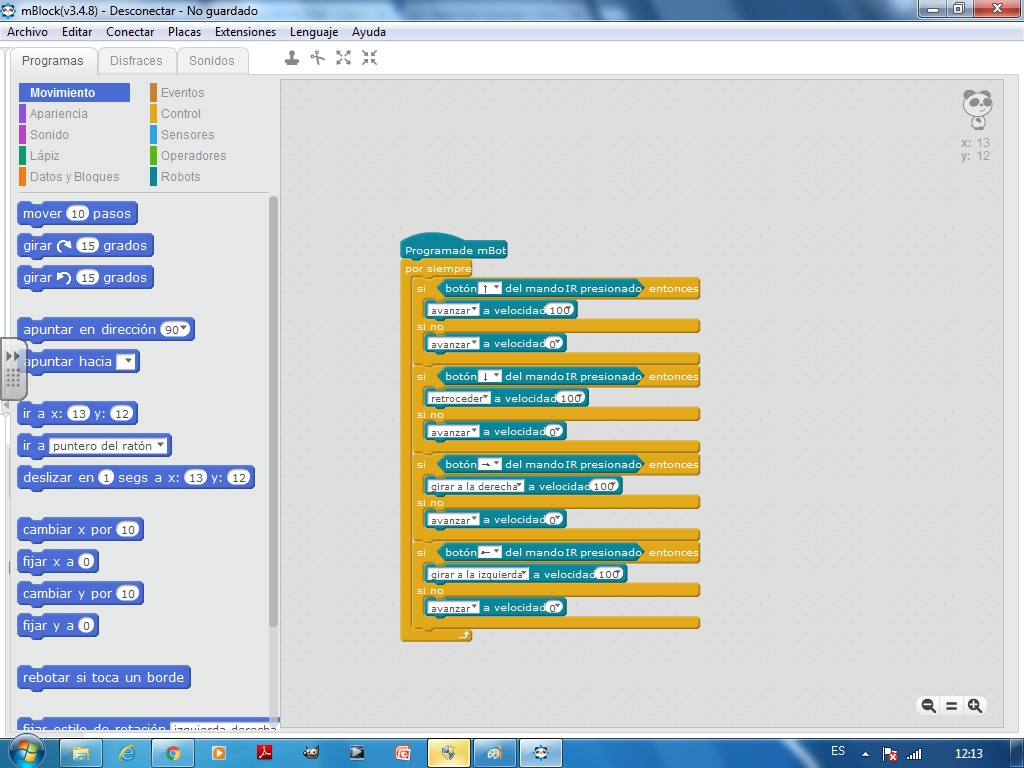Select the Control block category

tap(181, 114)
